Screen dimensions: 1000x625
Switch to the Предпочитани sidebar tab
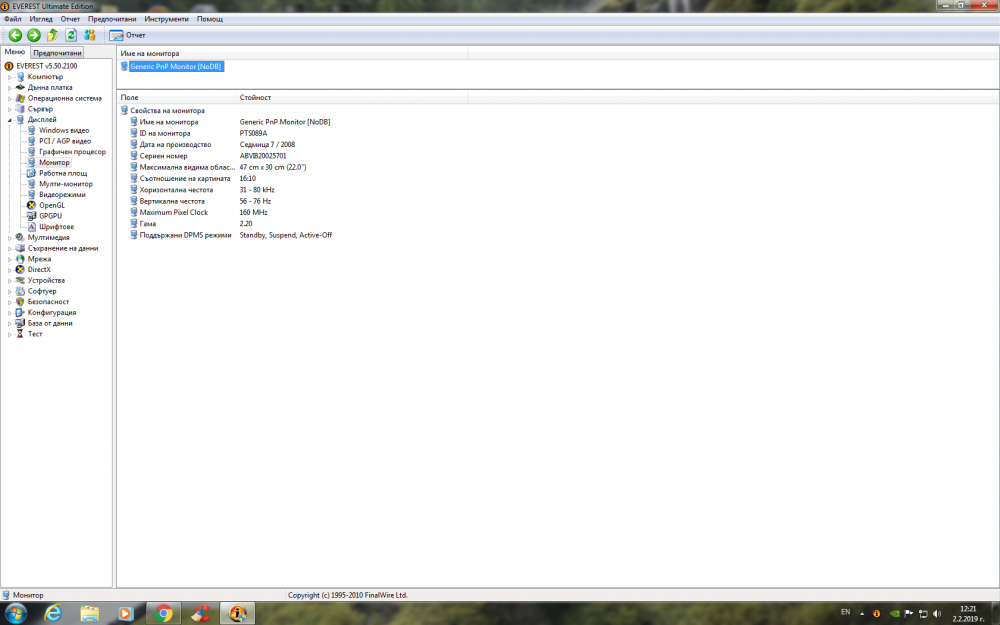(x=57, y=53)
